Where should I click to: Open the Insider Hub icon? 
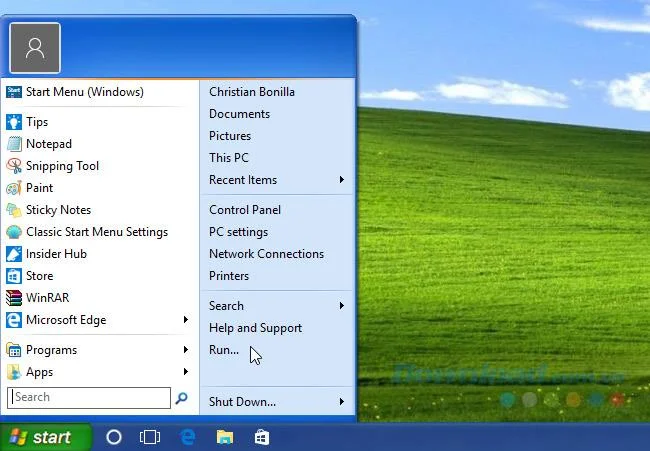14,254
